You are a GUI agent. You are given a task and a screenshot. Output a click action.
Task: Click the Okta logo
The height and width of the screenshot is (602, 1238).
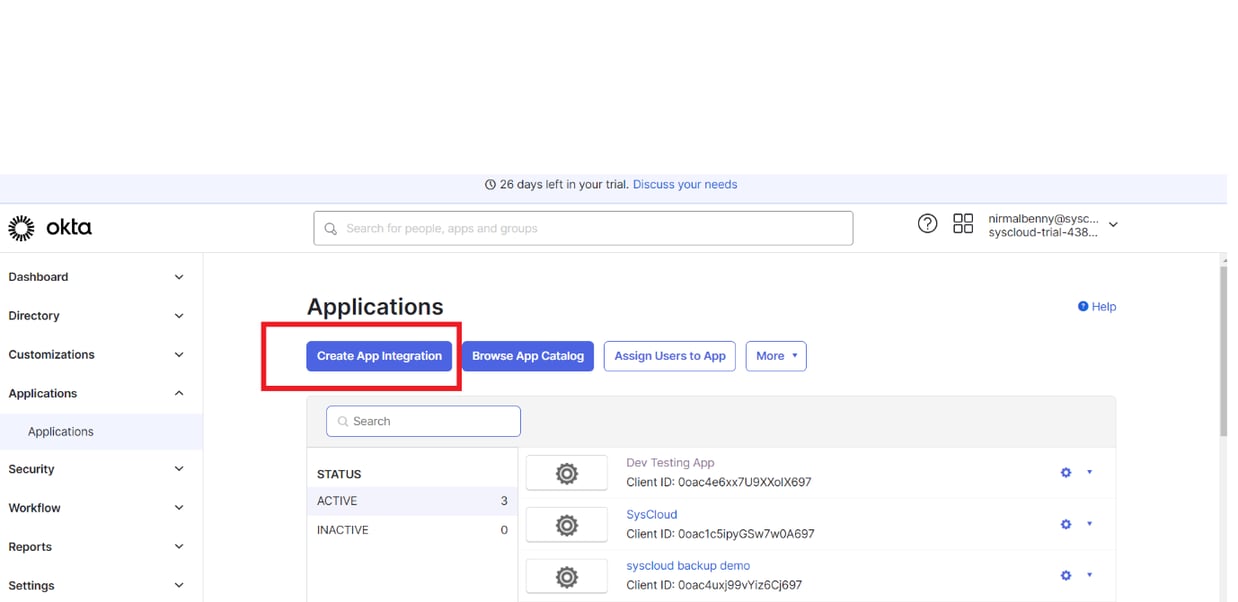point(50,227)
